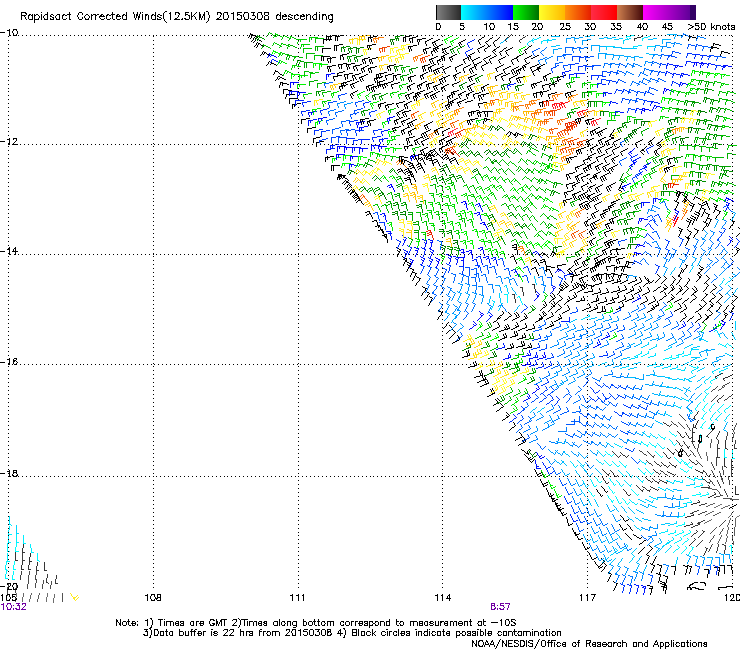740x650 pixels.
Task: Click the '25' legend tick label
Action: (565, 27)
